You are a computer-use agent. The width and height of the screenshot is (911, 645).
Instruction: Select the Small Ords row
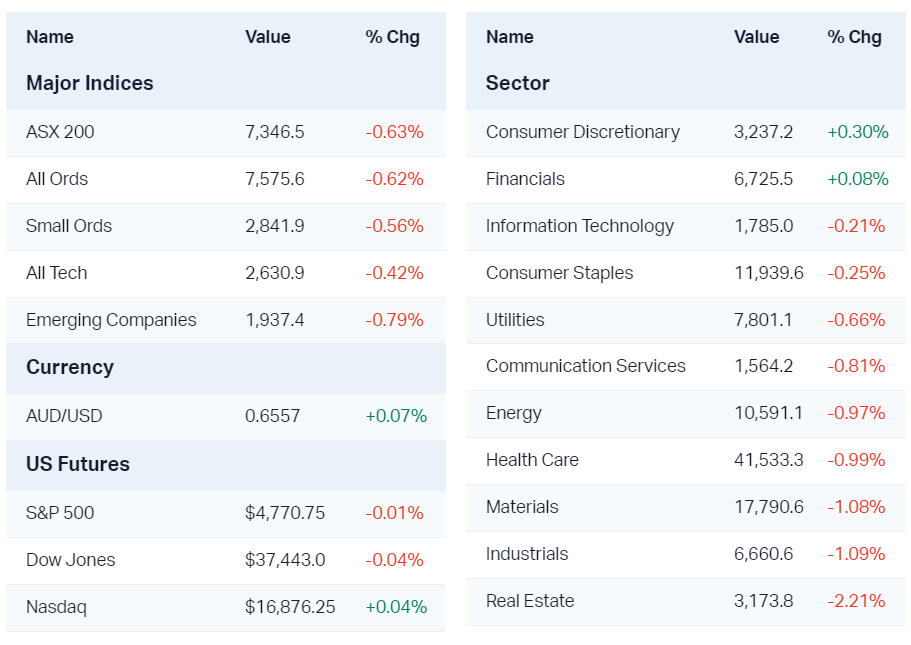69,226
